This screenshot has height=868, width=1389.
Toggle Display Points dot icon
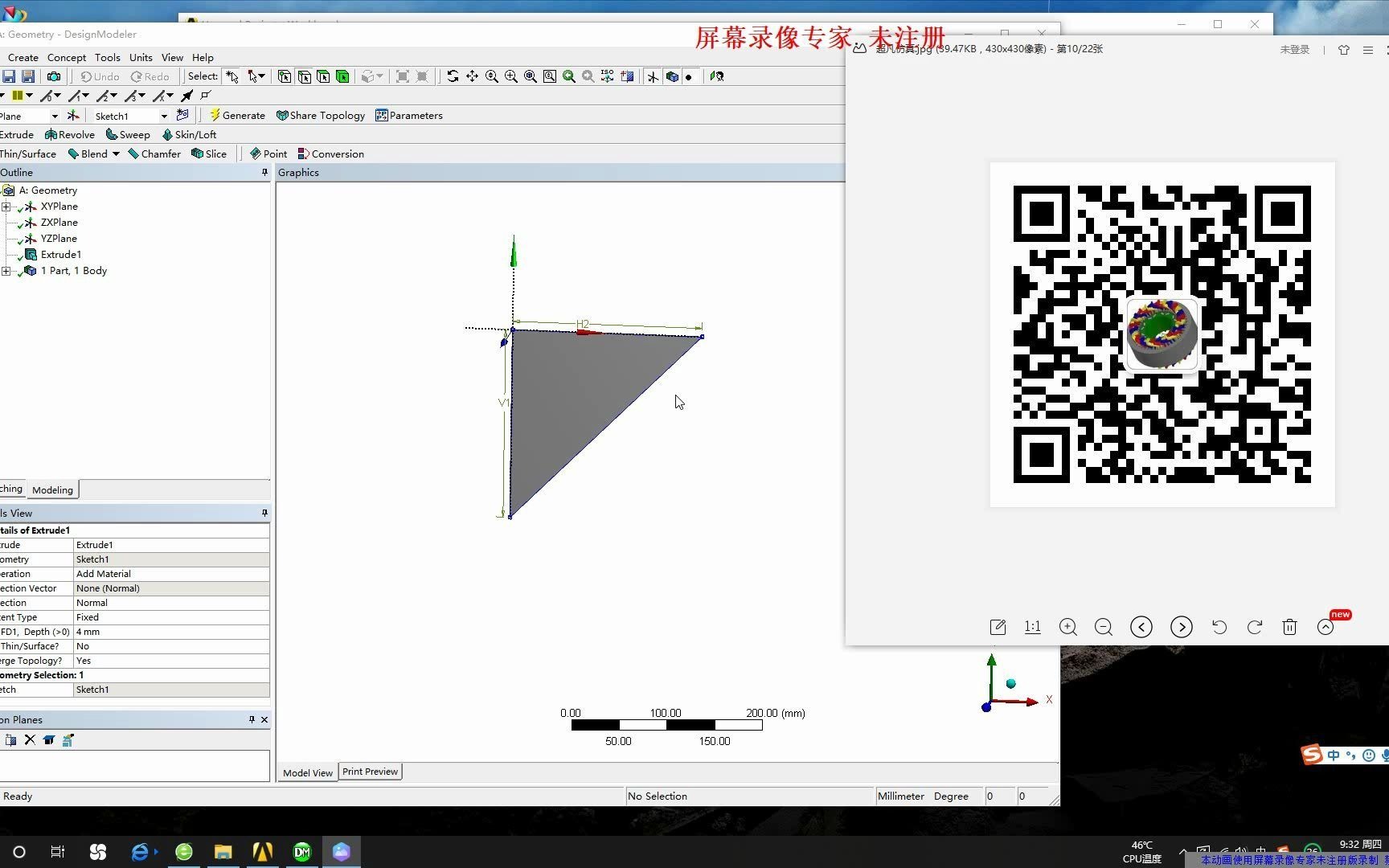tap(689, 76)
